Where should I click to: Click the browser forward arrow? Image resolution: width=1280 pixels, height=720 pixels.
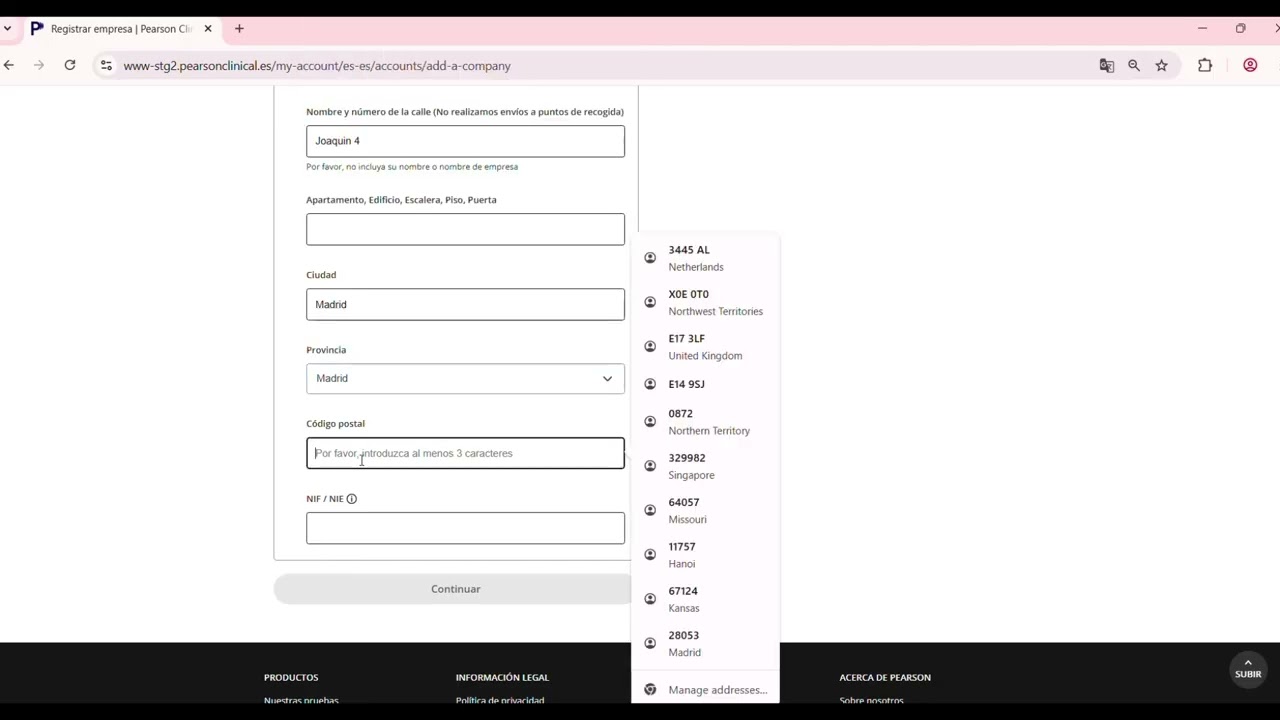[x=39, y=65]
